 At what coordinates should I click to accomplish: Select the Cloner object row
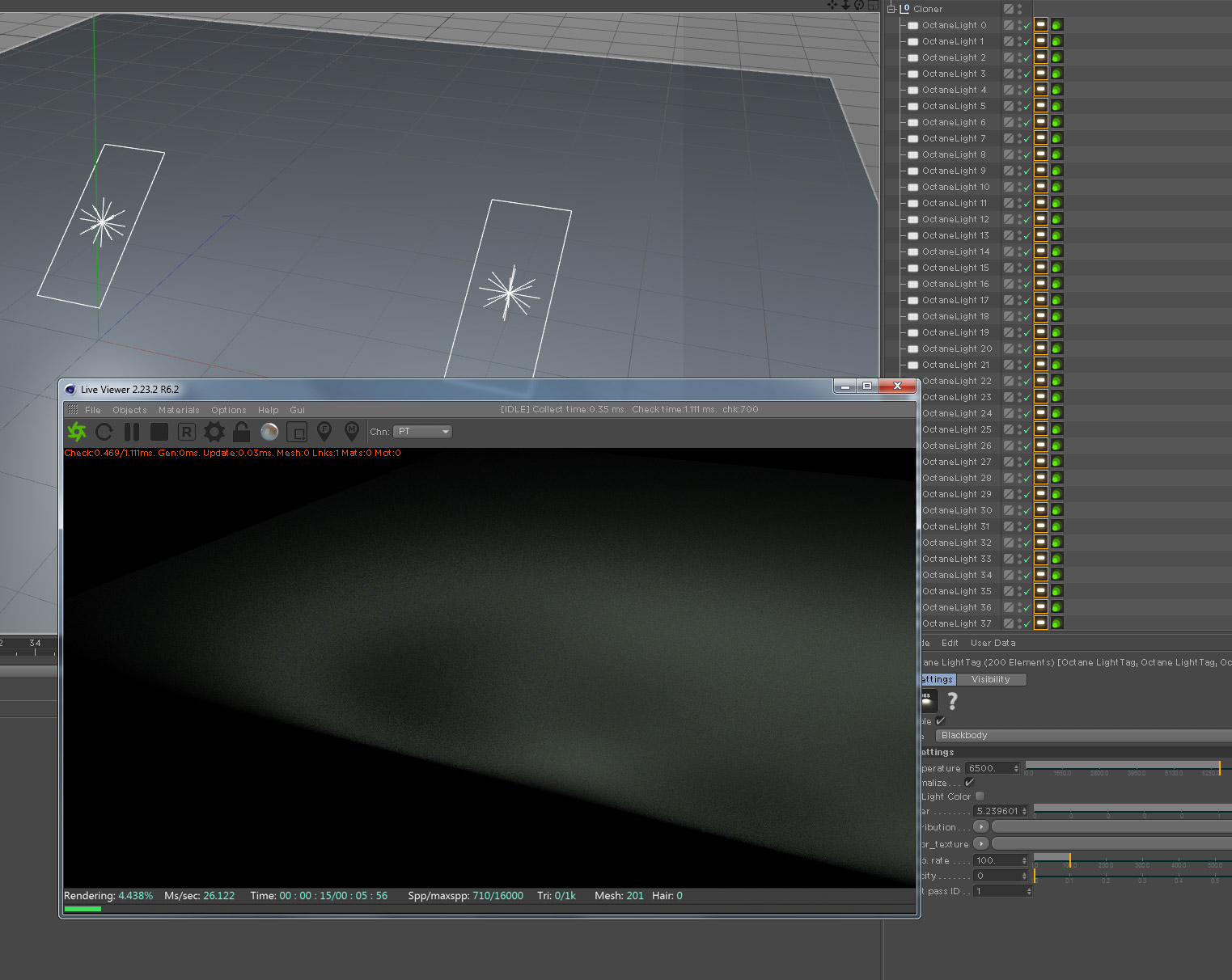(928, 9)
